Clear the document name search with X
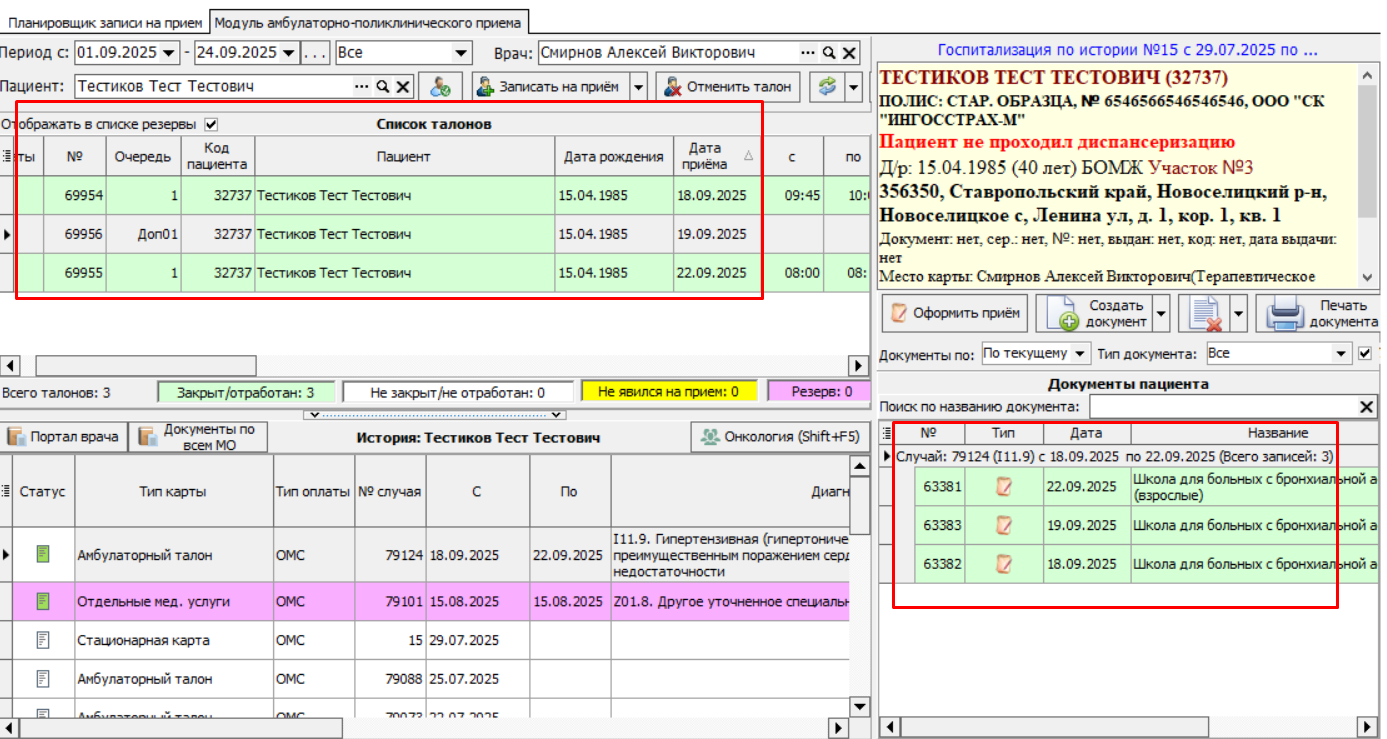The width and height of the screenshot is (1387, 739). pos(1366,407)
